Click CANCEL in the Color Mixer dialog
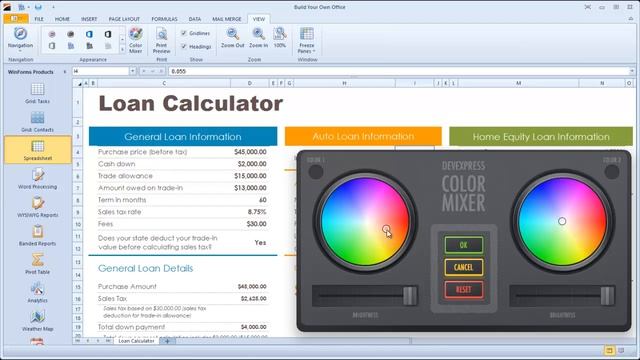Screen dimensions: 640x360 pyautogui.click(x=464, y=267)
